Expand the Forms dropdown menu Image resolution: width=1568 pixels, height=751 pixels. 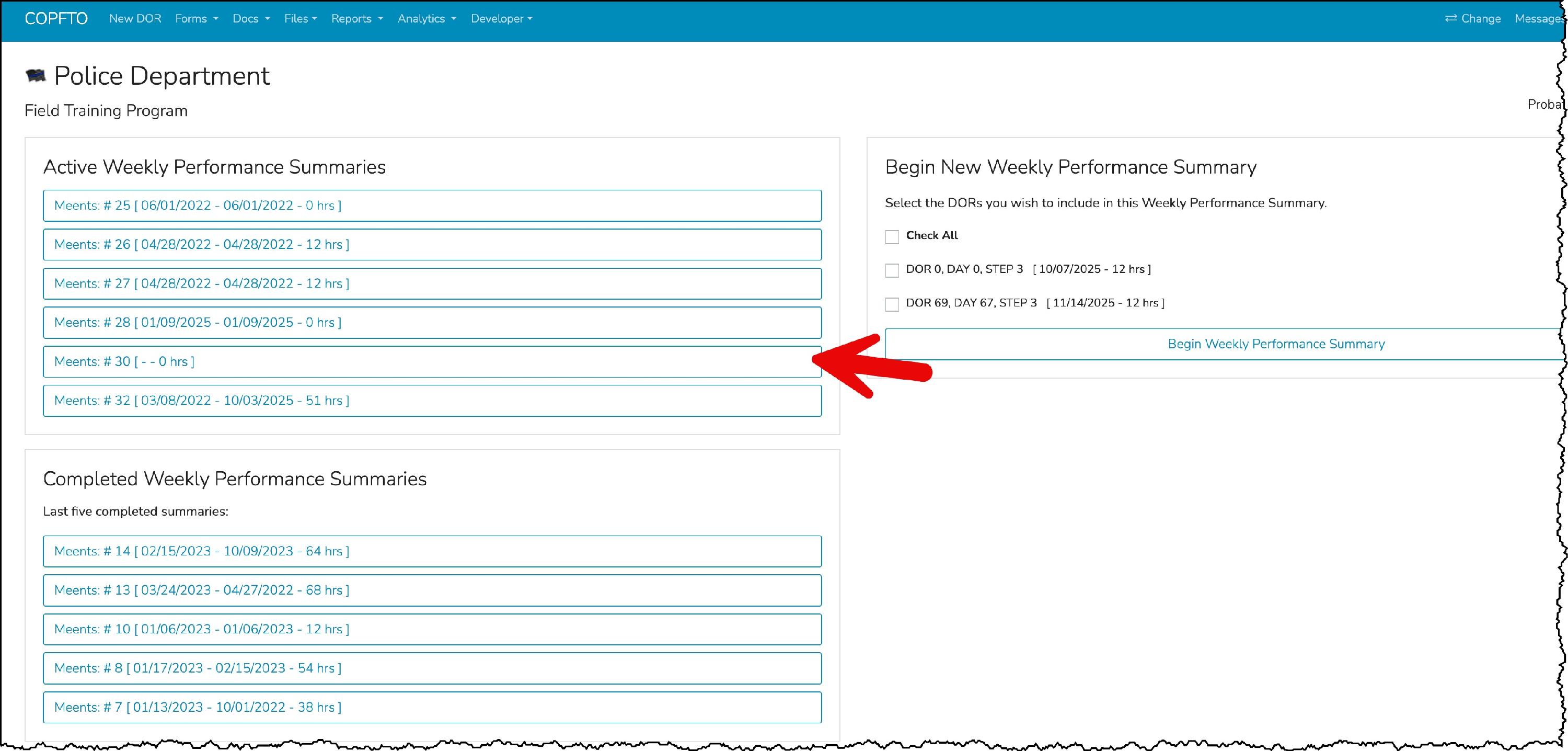point(196,18)
